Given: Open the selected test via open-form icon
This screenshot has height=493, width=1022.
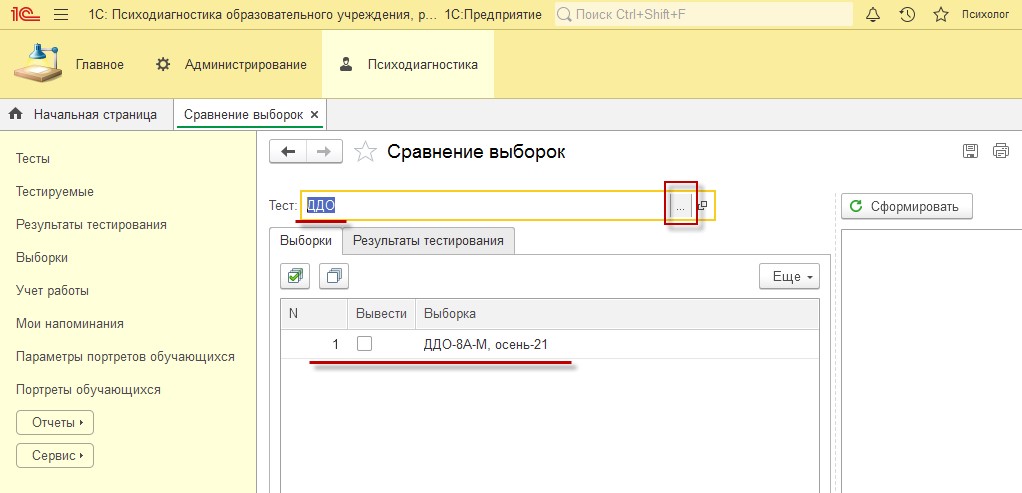Looking at the screenshot, I should (702, 205).
